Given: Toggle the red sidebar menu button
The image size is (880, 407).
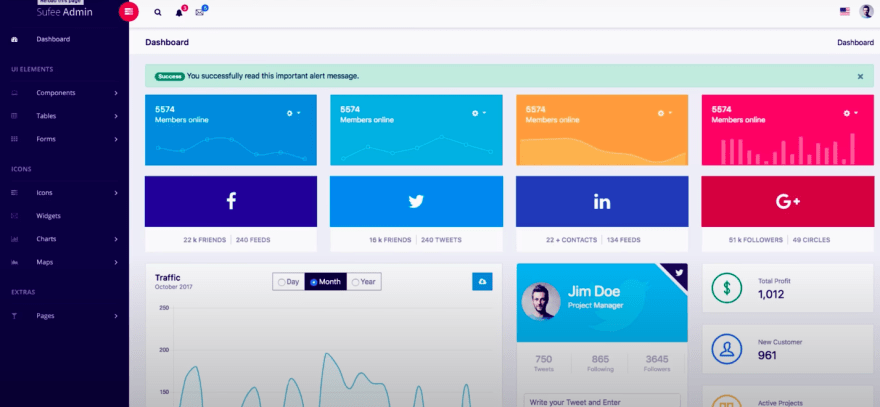Looking at the screenshot, I should [129, 11].
